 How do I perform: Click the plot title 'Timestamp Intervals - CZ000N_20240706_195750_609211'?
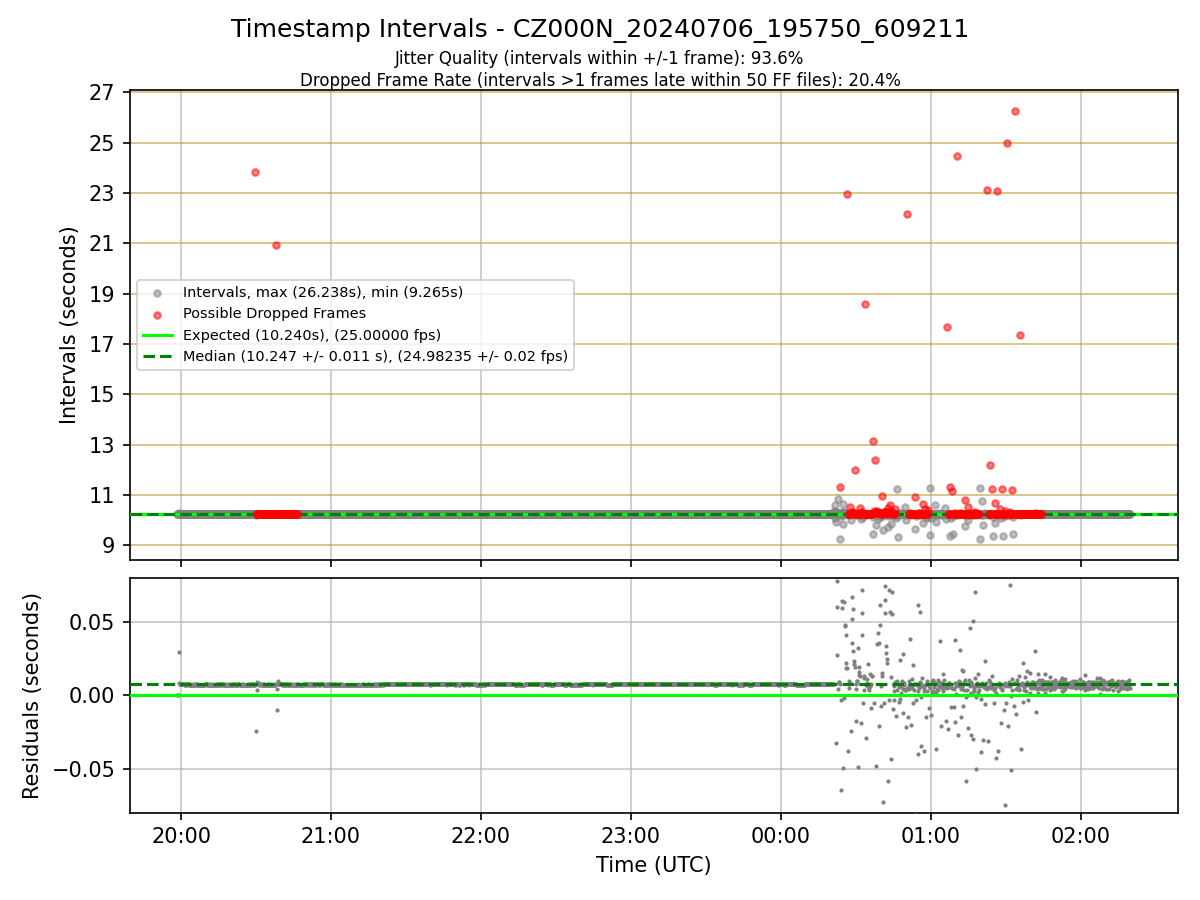point(599,29)
